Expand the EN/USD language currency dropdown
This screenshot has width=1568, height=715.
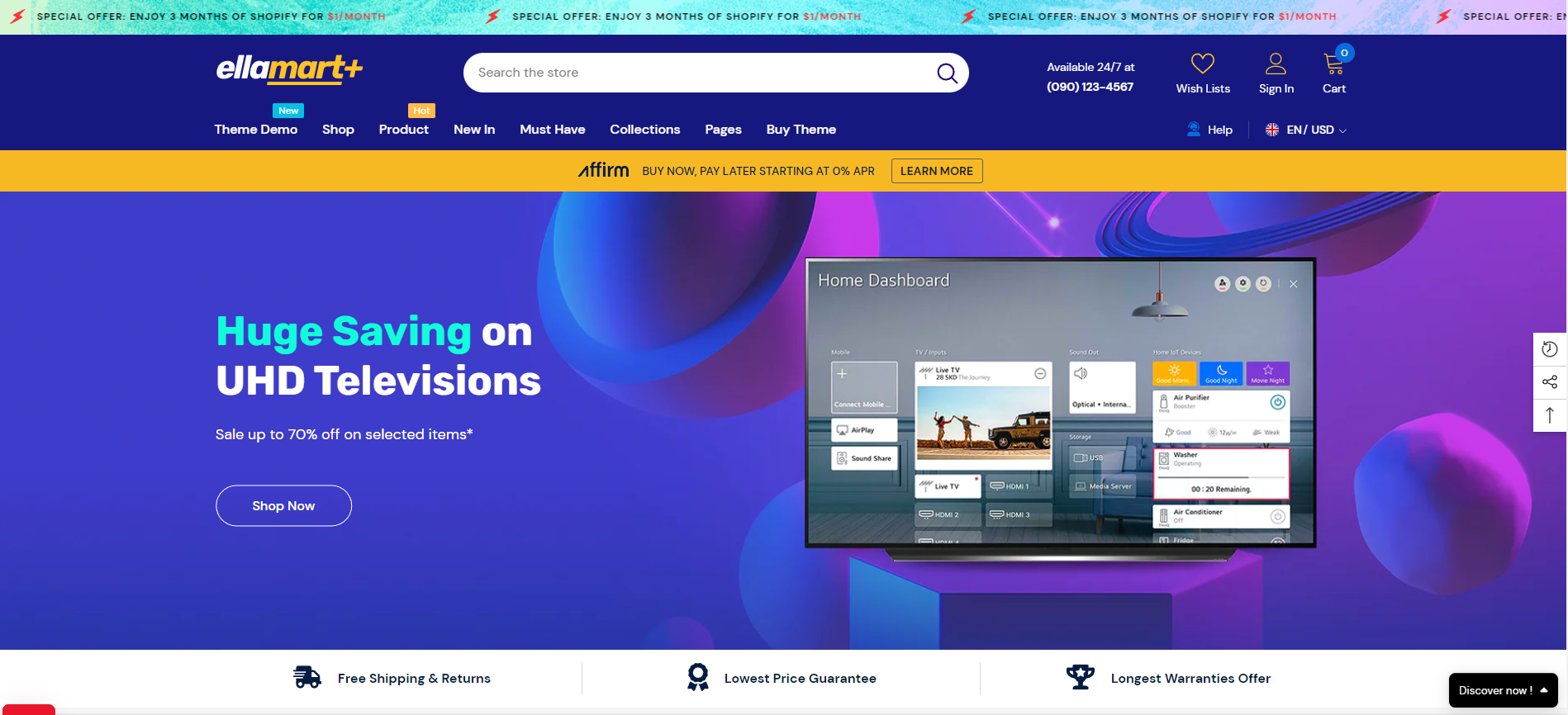(1315, 130)
